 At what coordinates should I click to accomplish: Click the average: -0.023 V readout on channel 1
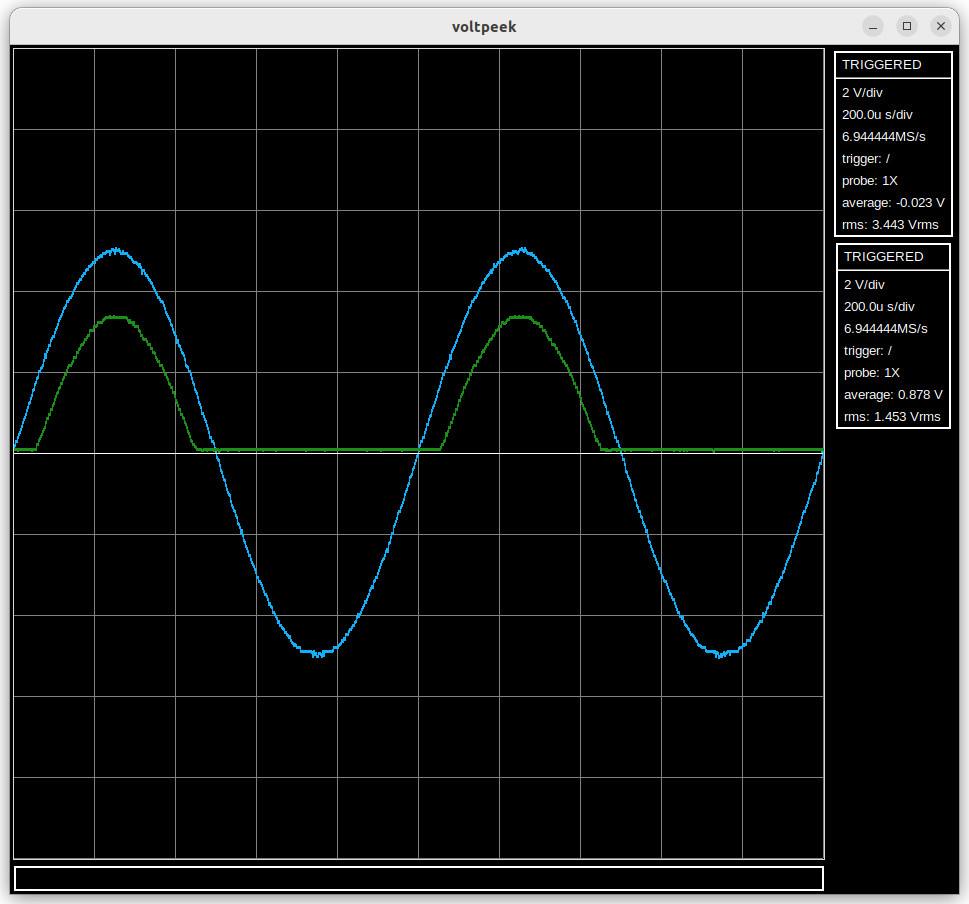892,202
